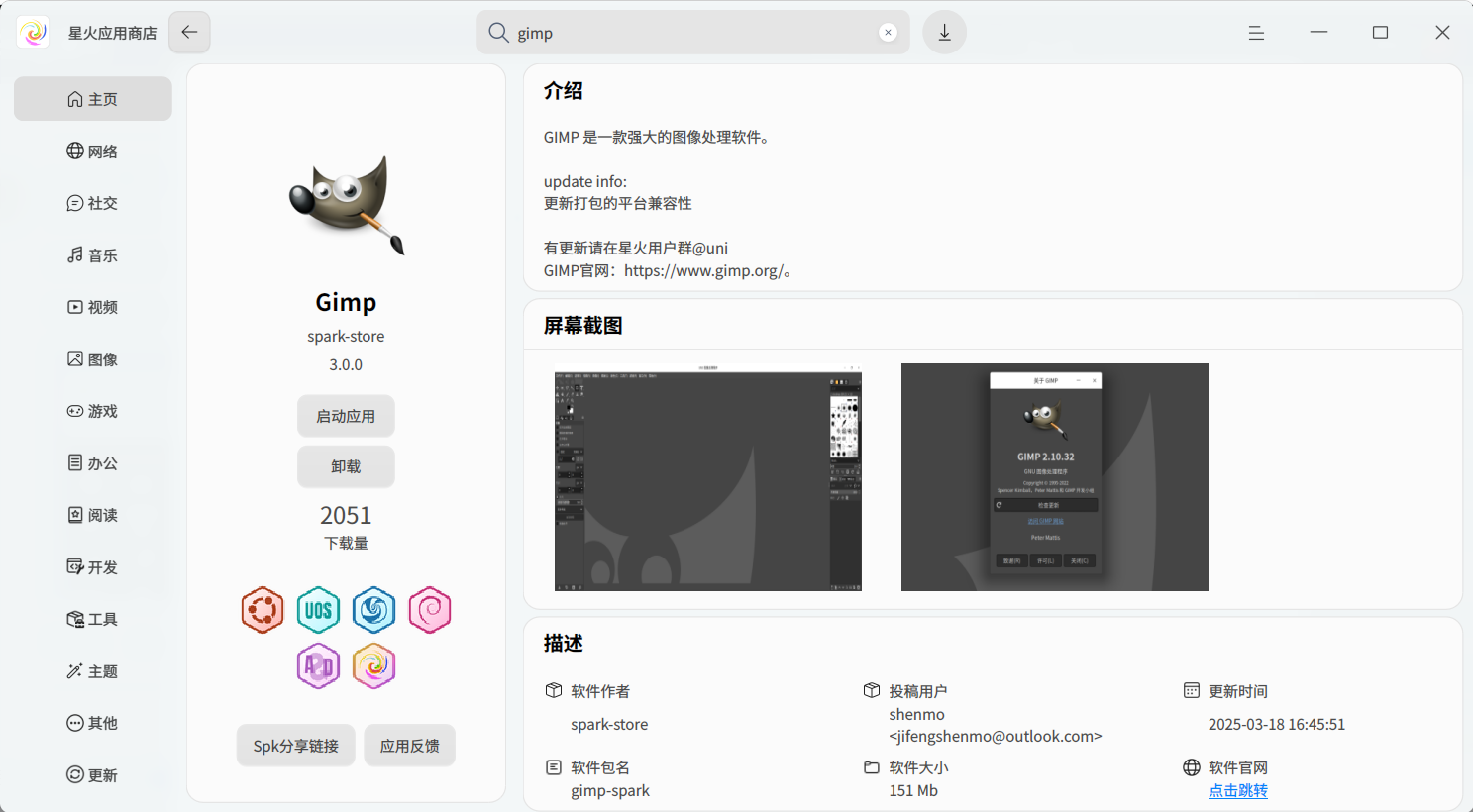Open the 网络 network category
1473x812 pixels.
point(92,152)
